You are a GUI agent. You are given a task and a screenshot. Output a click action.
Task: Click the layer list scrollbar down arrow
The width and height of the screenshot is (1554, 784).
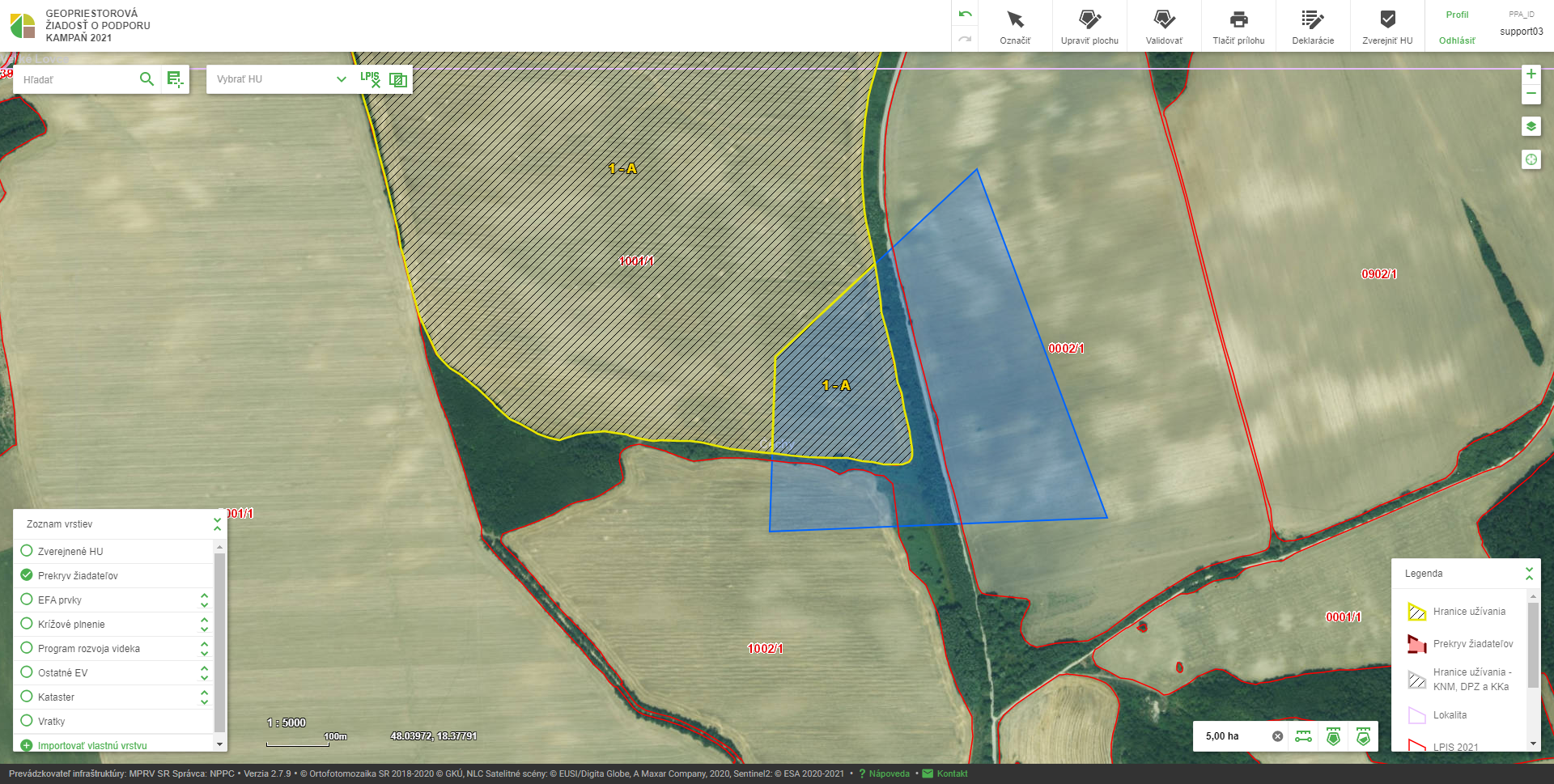click(x=219, y=744)
